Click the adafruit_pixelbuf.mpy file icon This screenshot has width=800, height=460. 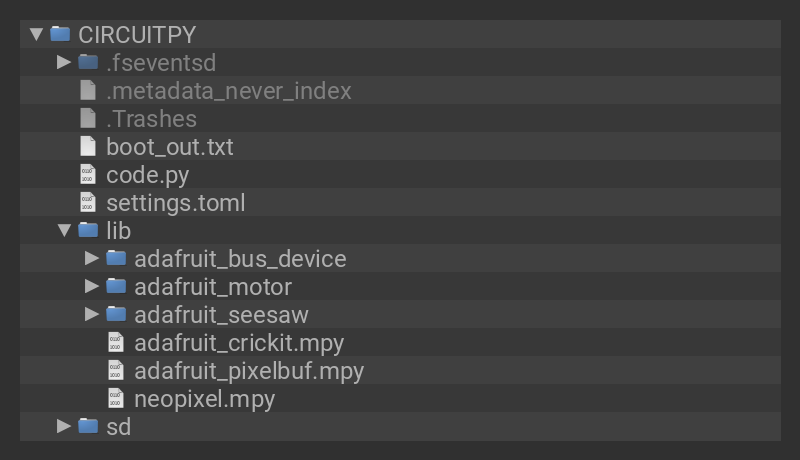[116, 370]
